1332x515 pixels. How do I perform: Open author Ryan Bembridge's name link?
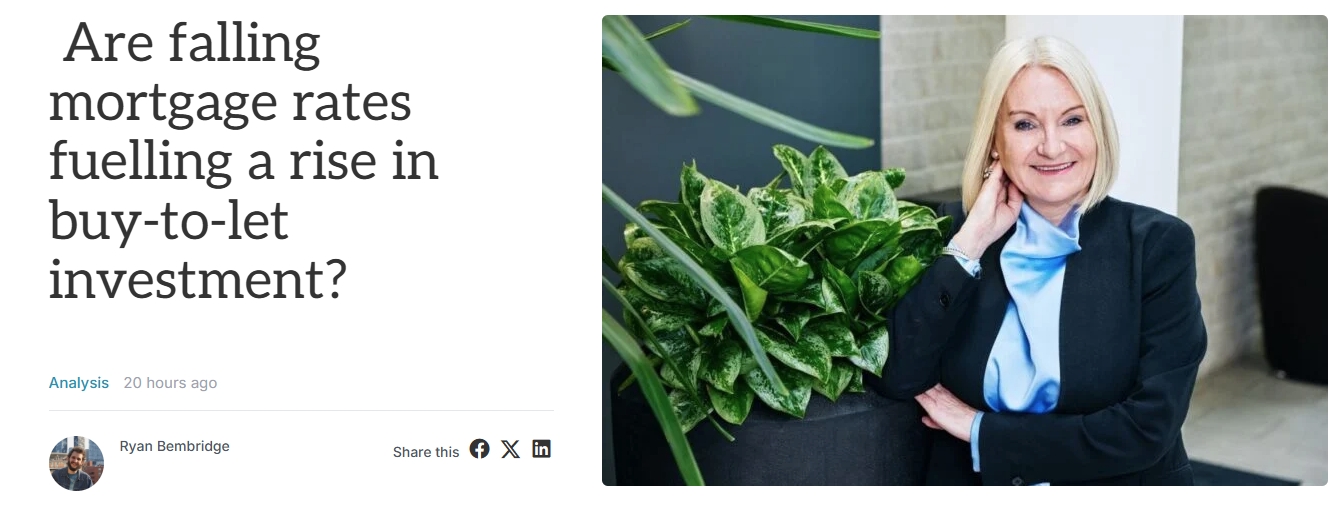tap(175, 446)
